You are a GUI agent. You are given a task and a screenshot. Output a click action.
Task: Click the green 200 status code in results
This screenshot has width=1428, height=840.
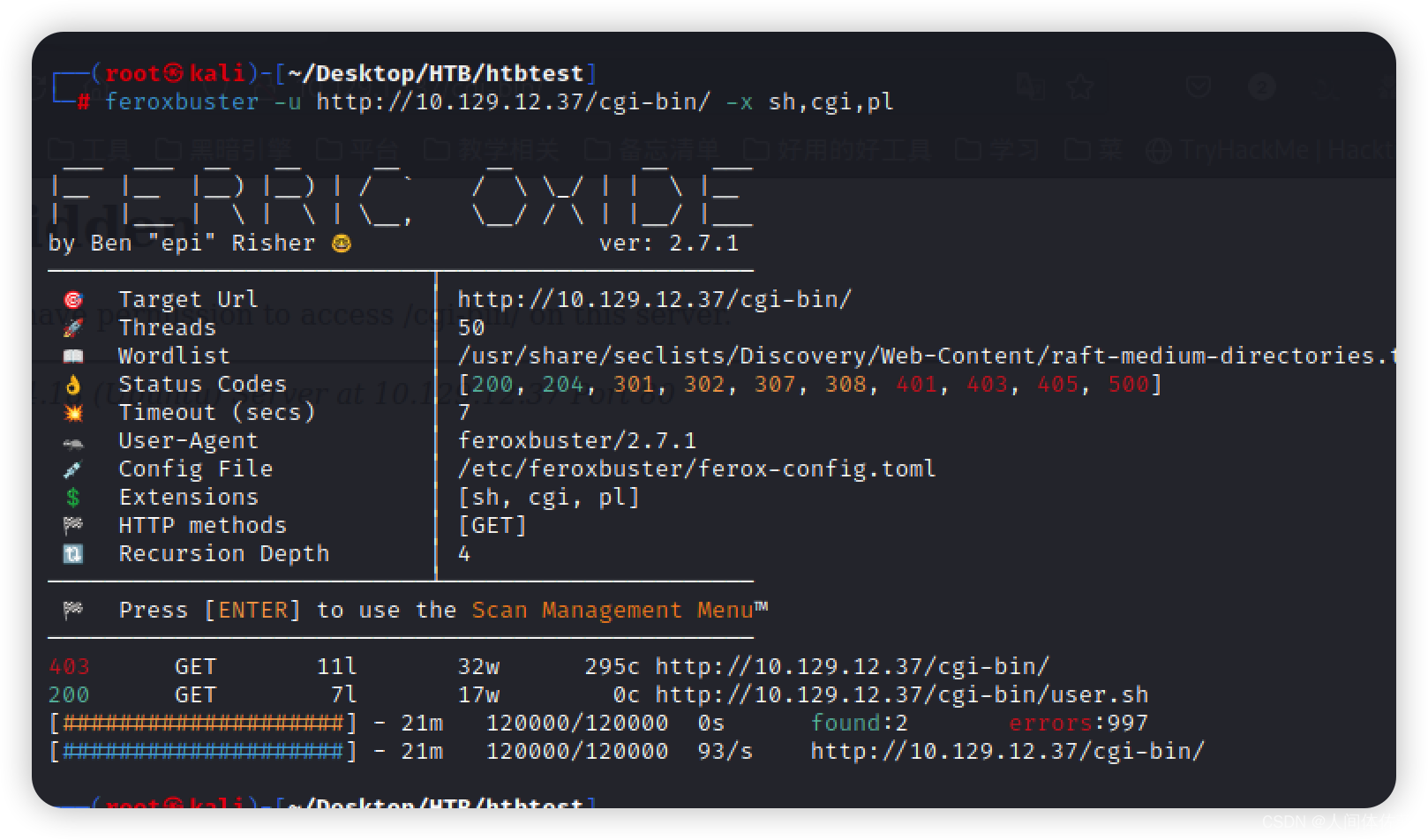click(69, 695)
